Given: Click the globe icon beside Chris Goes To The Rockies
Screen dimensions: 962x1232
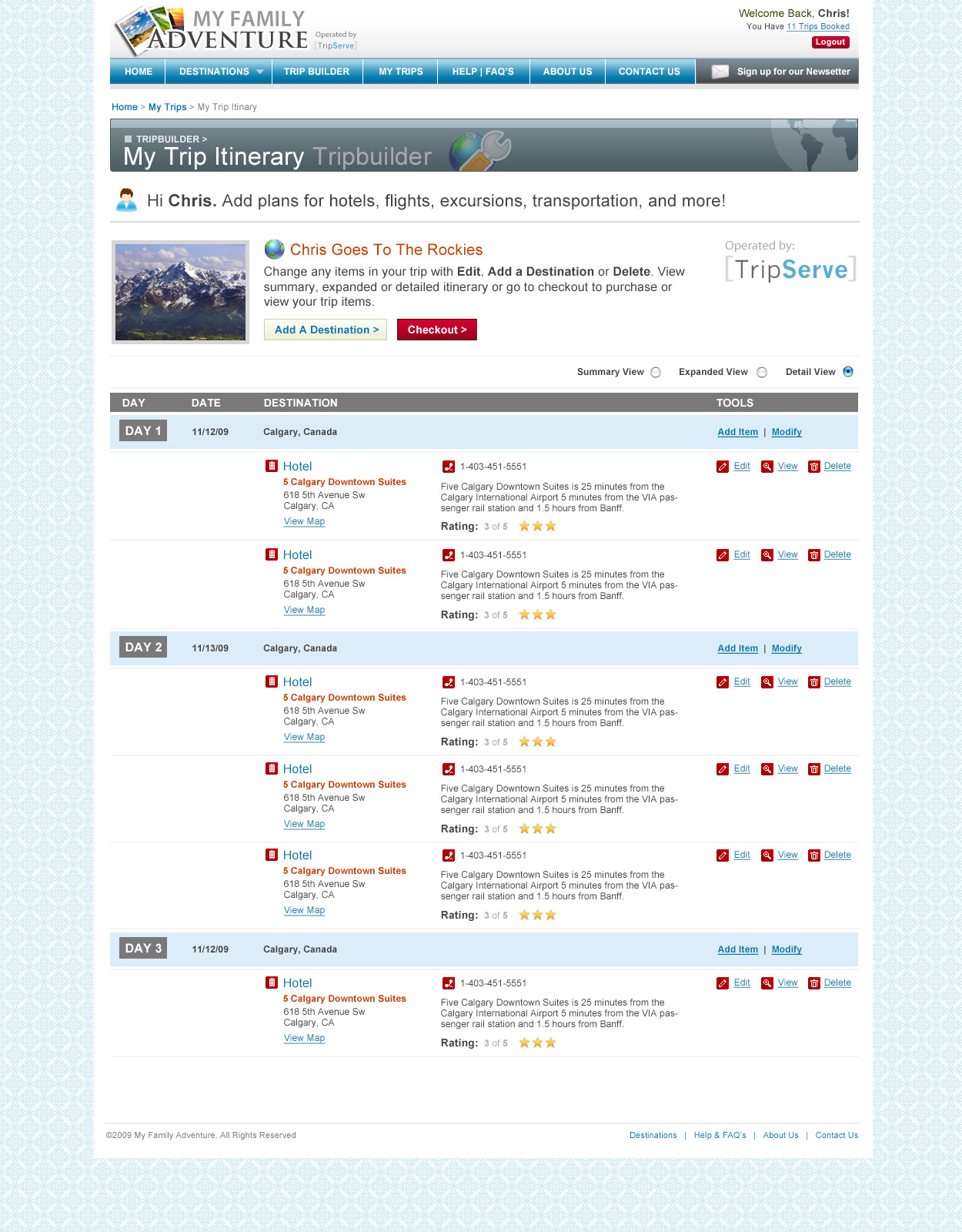Looking at the screenshot, I should pyautogui.click(x=275, y=249).
